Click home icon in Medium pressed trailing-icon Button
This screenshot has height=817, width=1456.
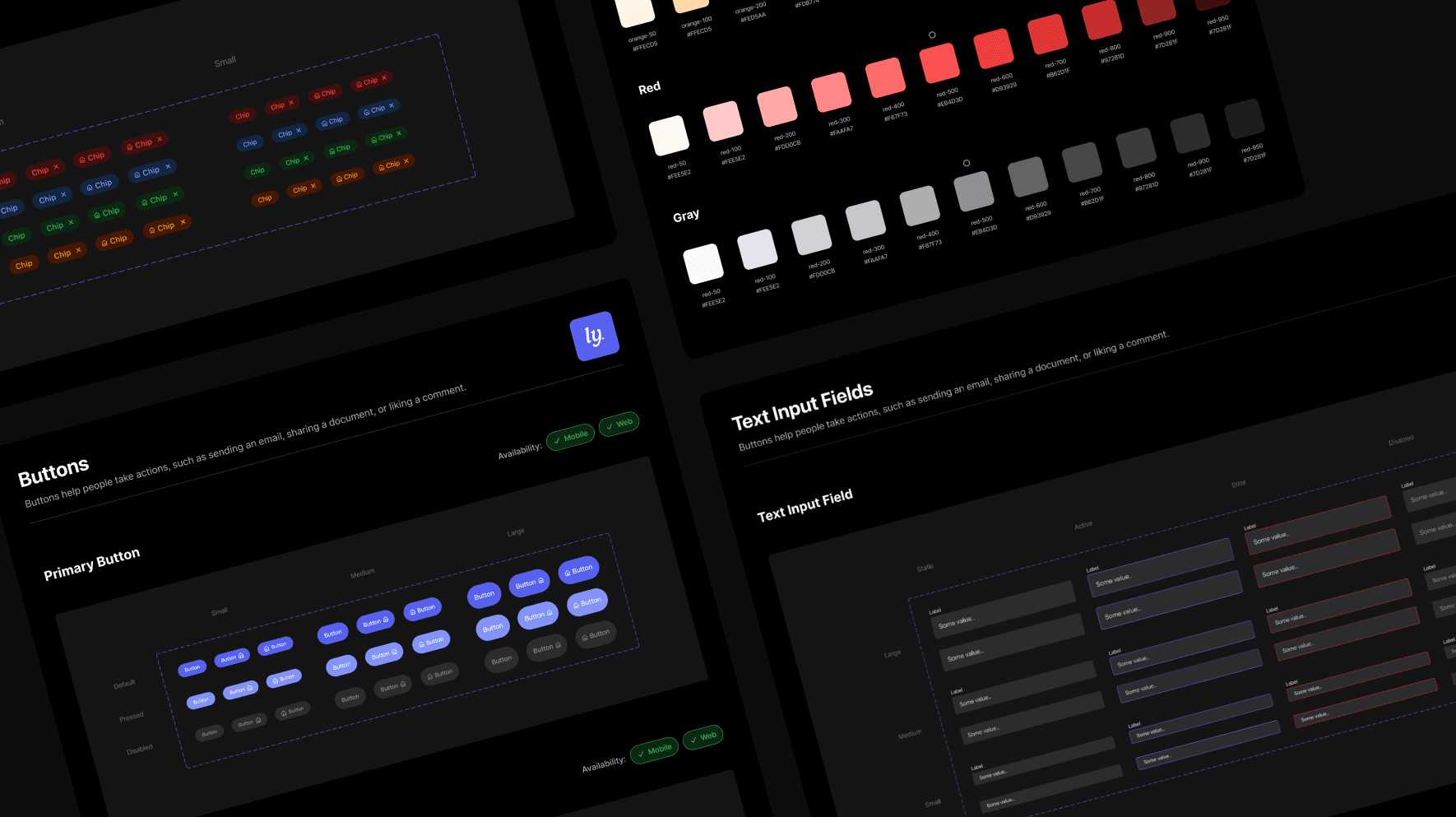click(394, 652)
